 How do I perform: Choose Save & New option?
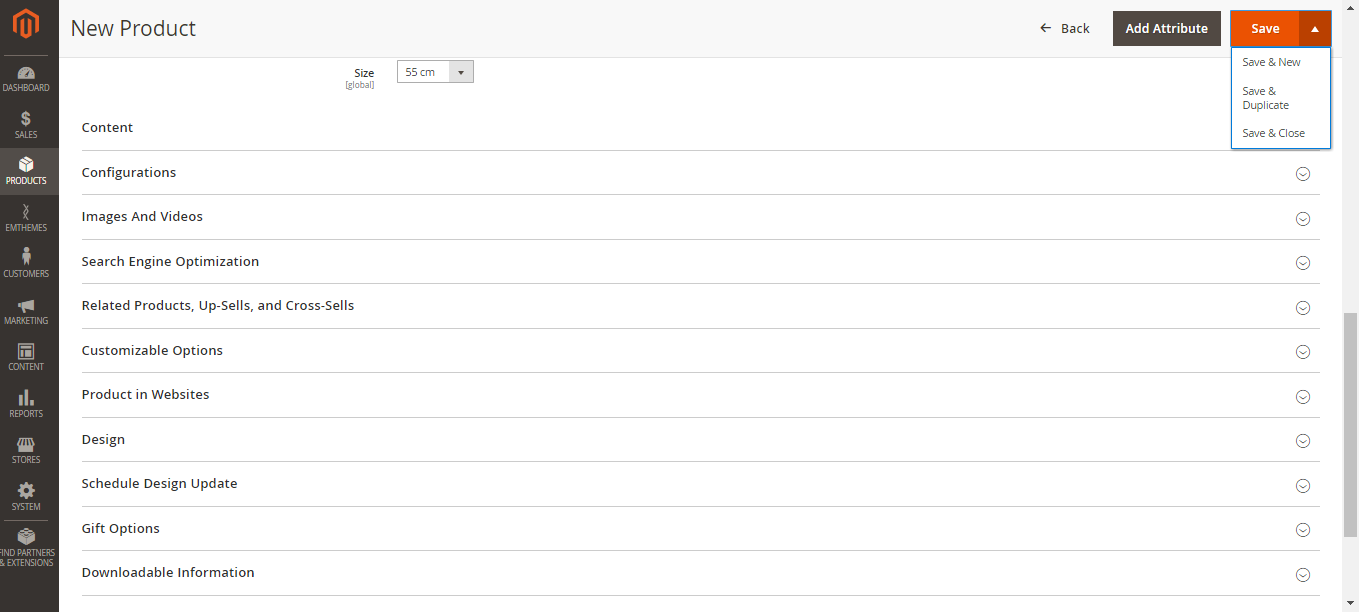pos(1271,62)
